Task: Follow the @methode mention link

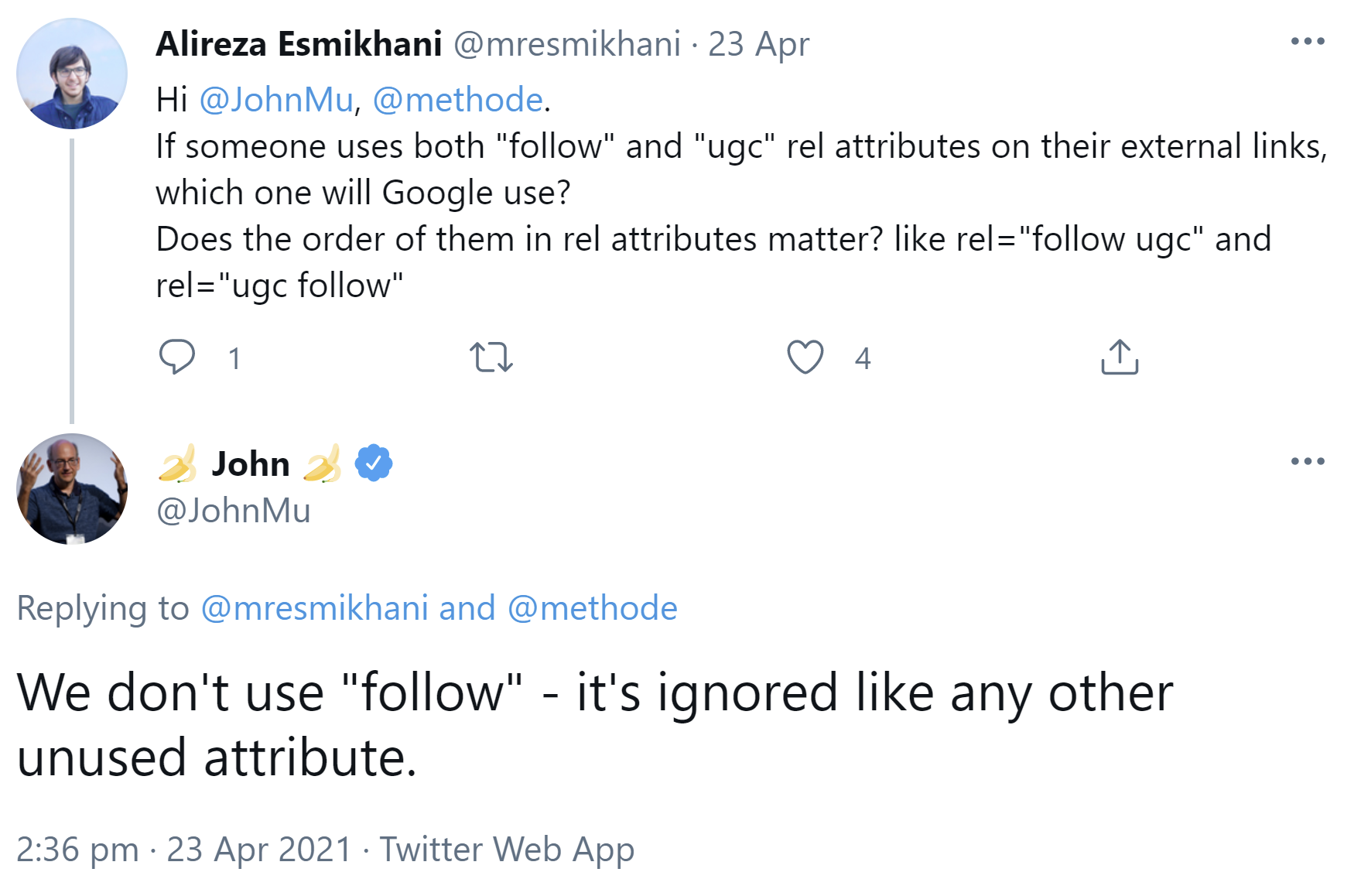Action: point(457,99)
